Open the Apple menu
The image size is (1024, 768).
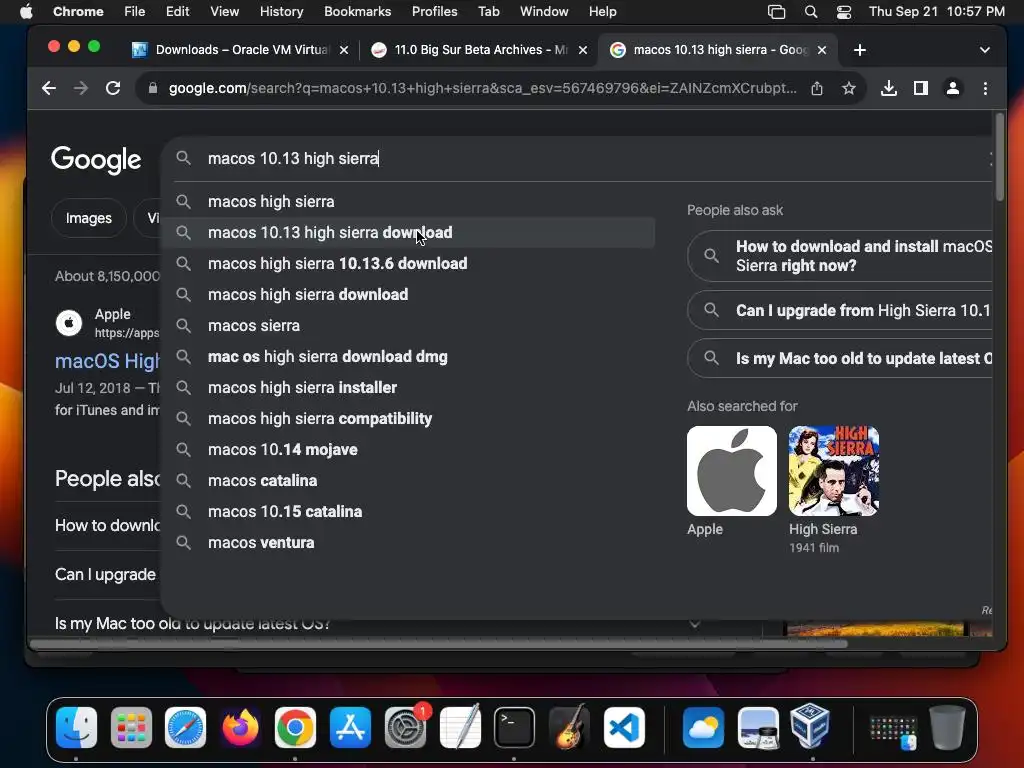[x=26, y=12]
